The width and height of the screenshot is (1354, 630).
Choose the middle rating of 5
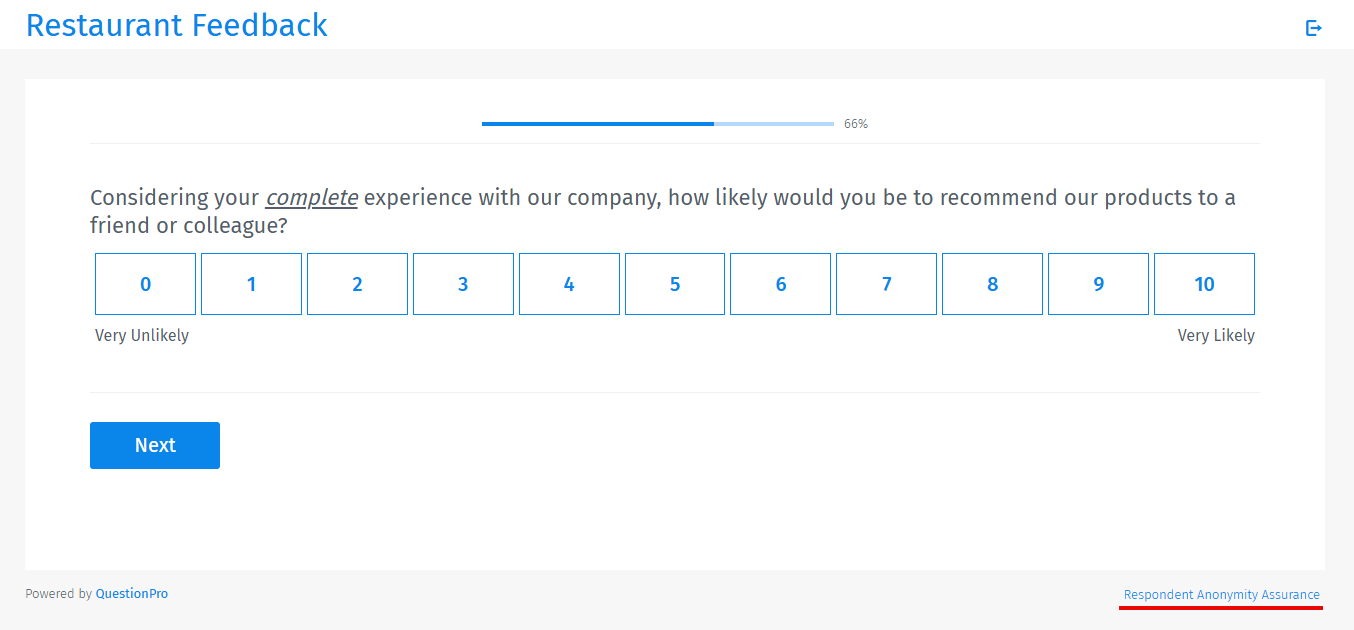pos(675,284)
